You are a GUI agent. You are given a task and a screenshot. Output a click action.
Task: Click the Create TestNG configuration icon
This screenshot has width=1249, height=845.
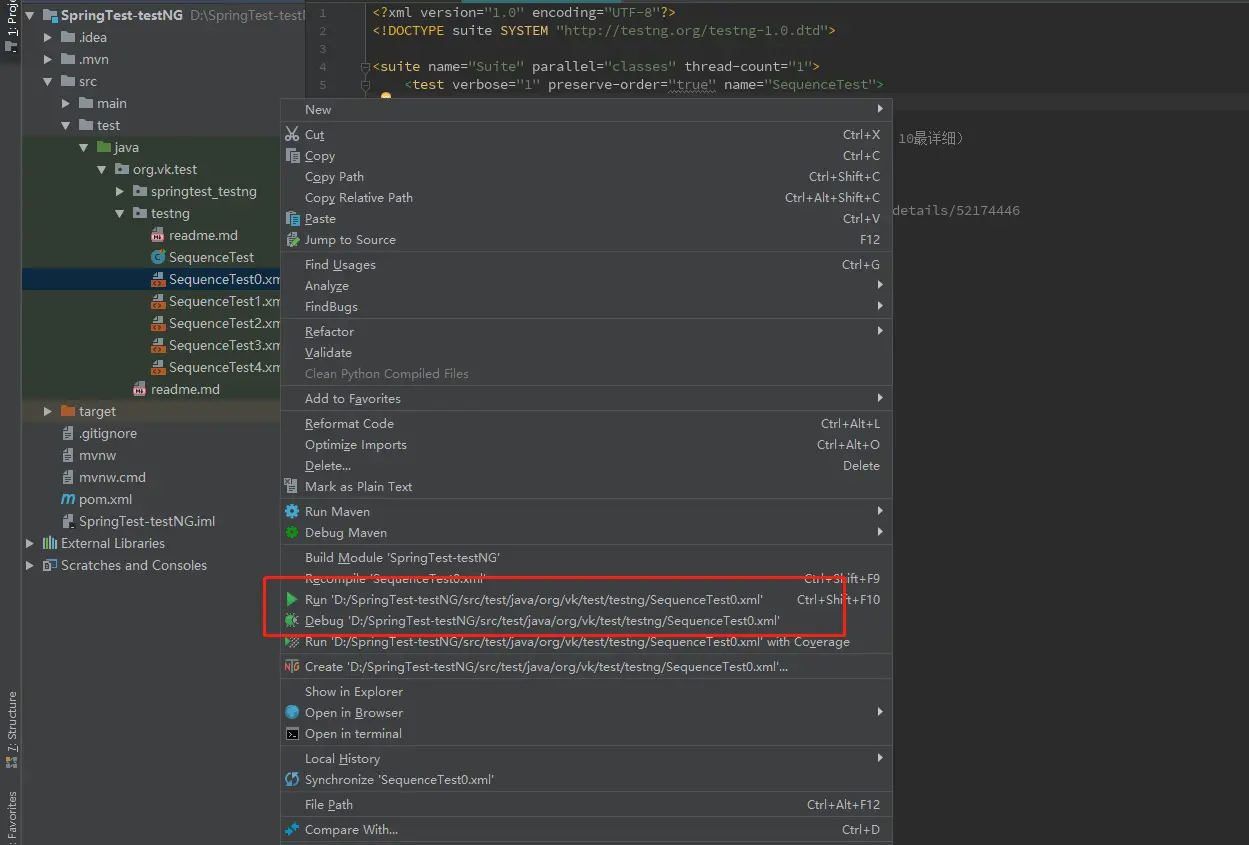[292, 666]
